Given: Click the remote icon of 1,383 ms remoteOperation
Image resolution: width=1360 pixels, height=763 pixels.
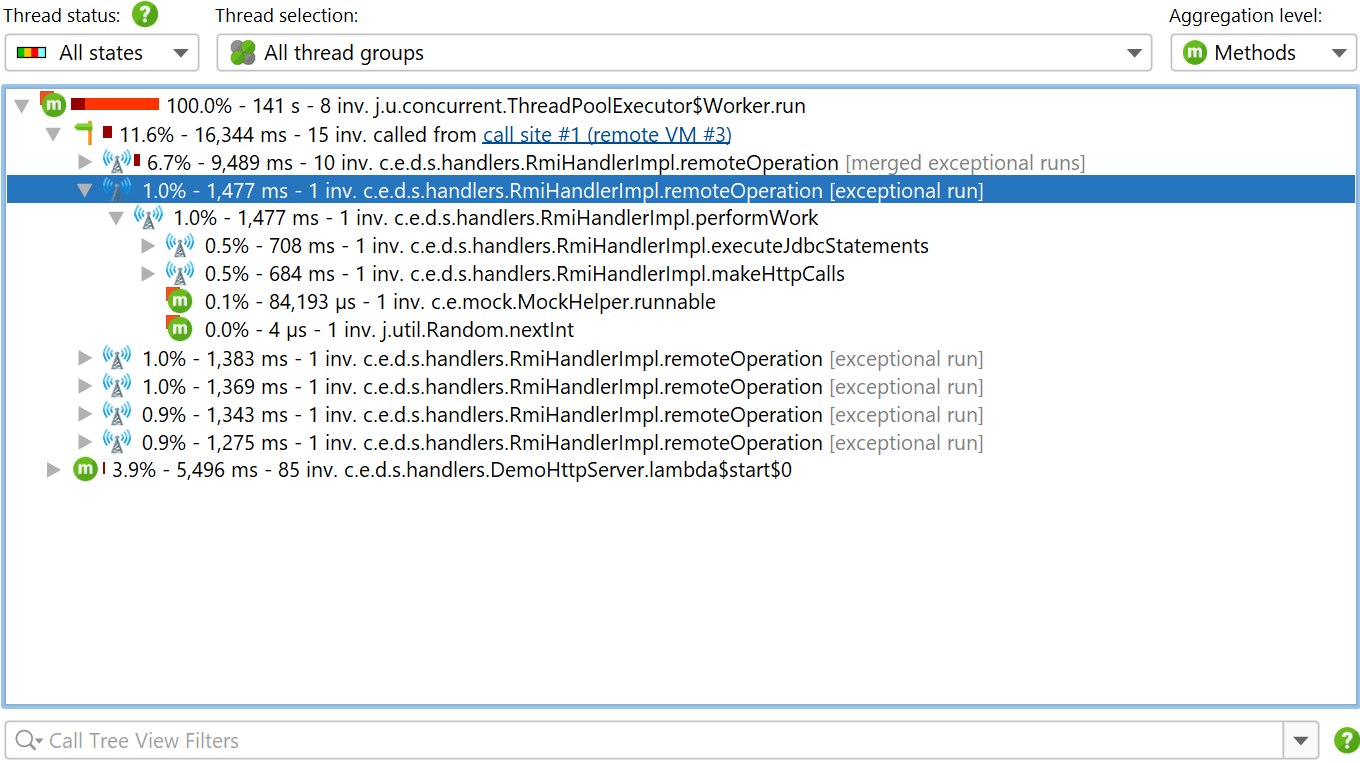Looking at the screenshot, I should coord(117,357).
